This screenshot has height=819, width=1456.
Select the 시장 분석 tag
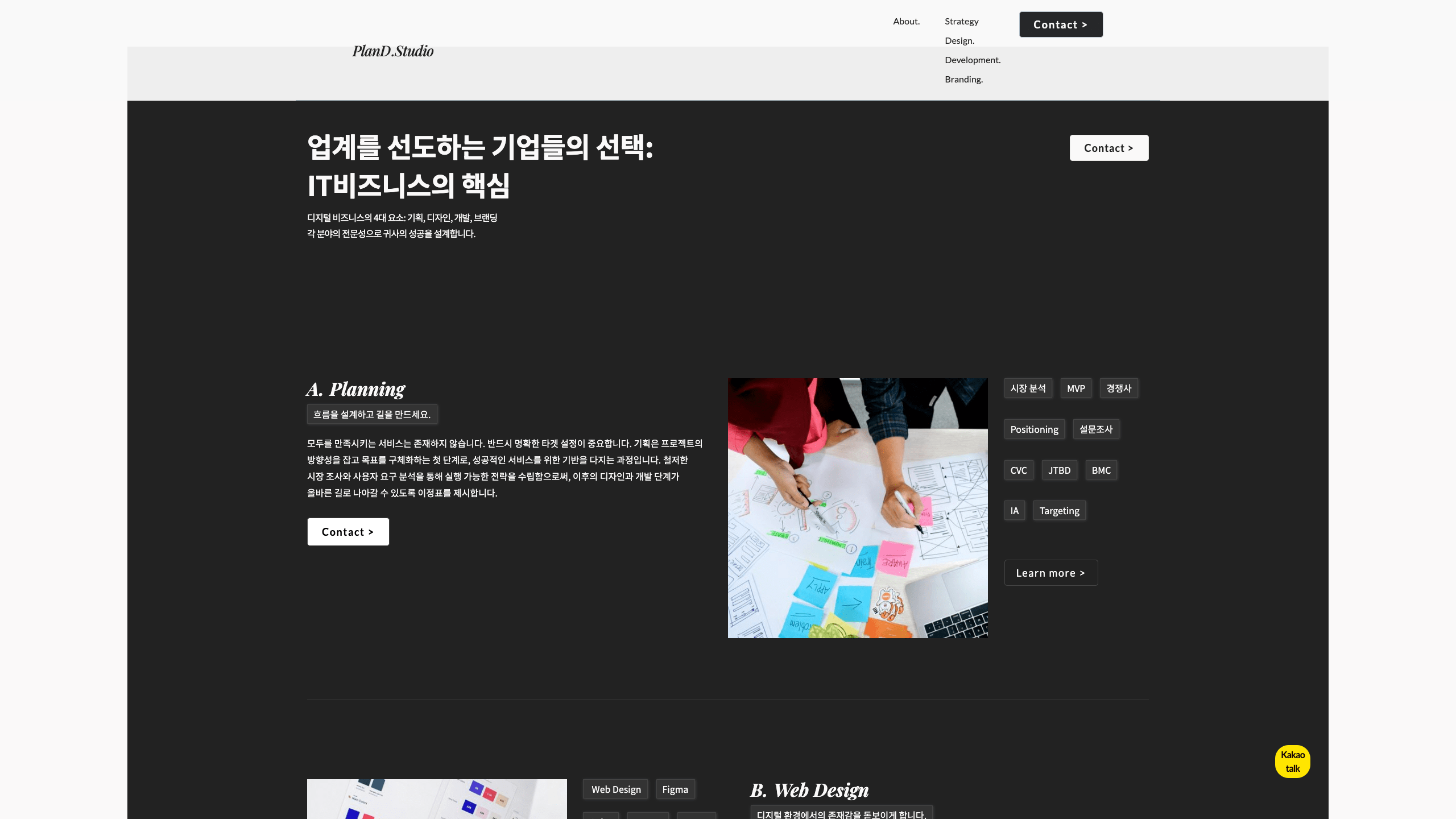[x=1028, y=388]
